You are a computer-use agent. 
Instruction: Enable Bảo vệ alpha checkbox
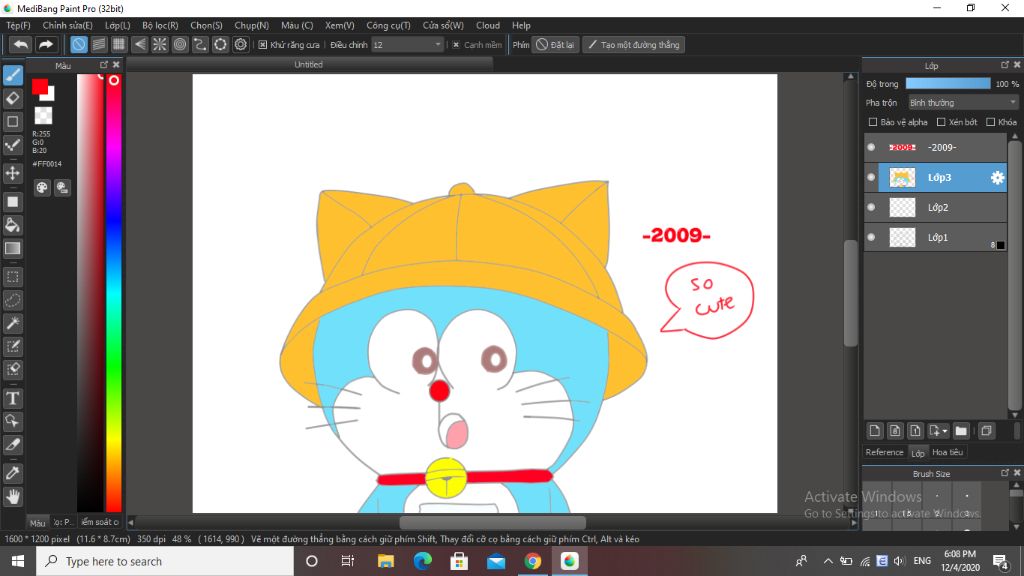(x=872, y=122)
